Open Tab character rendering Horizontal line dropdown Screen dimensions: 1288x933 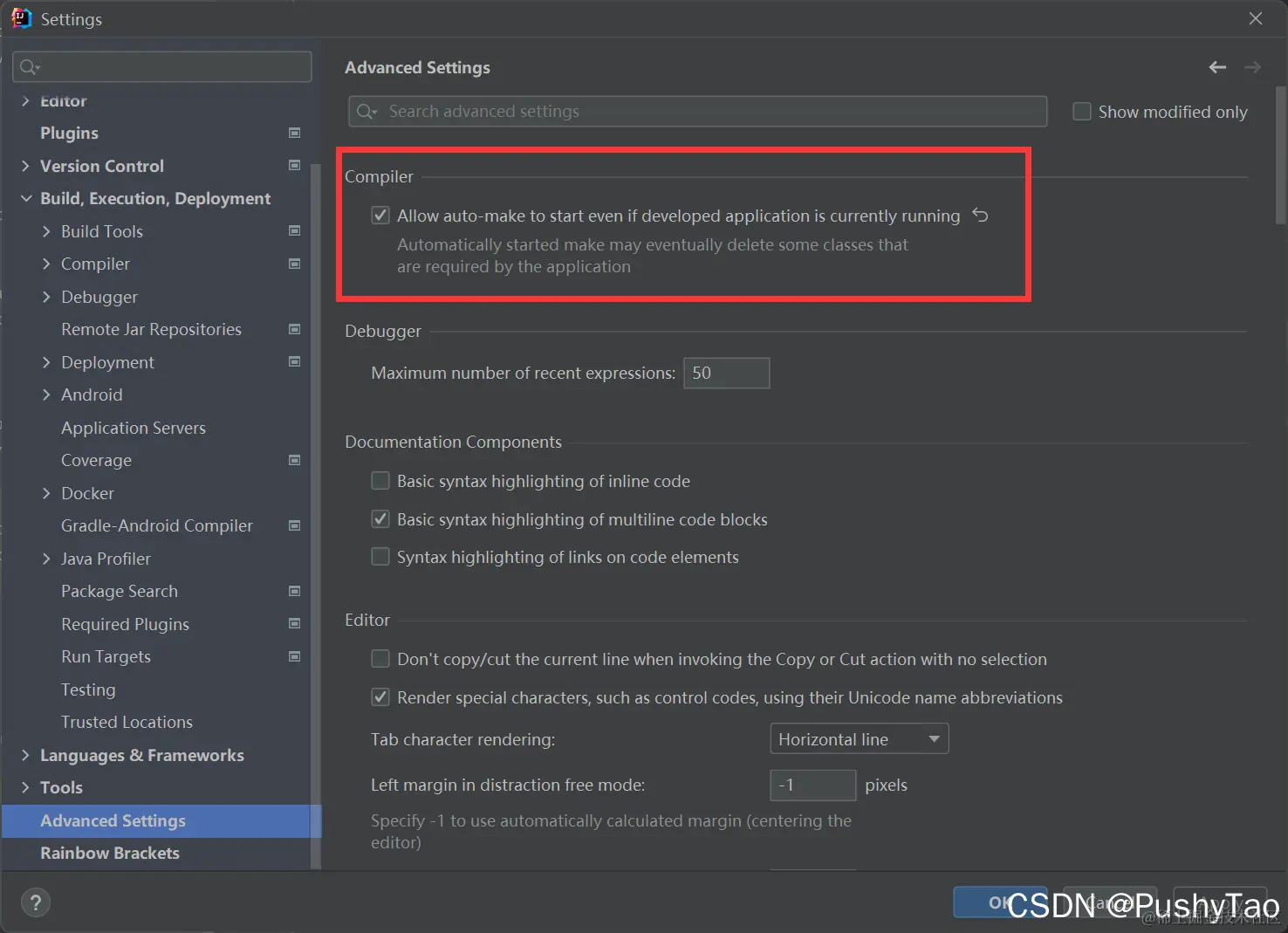tap(860, 739)
